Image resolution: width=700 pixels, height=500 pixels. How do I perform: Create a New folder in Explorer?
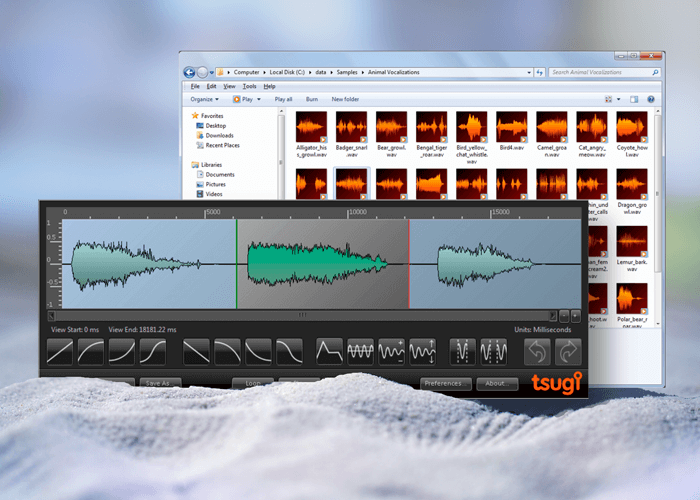click(x=345, y=99)
